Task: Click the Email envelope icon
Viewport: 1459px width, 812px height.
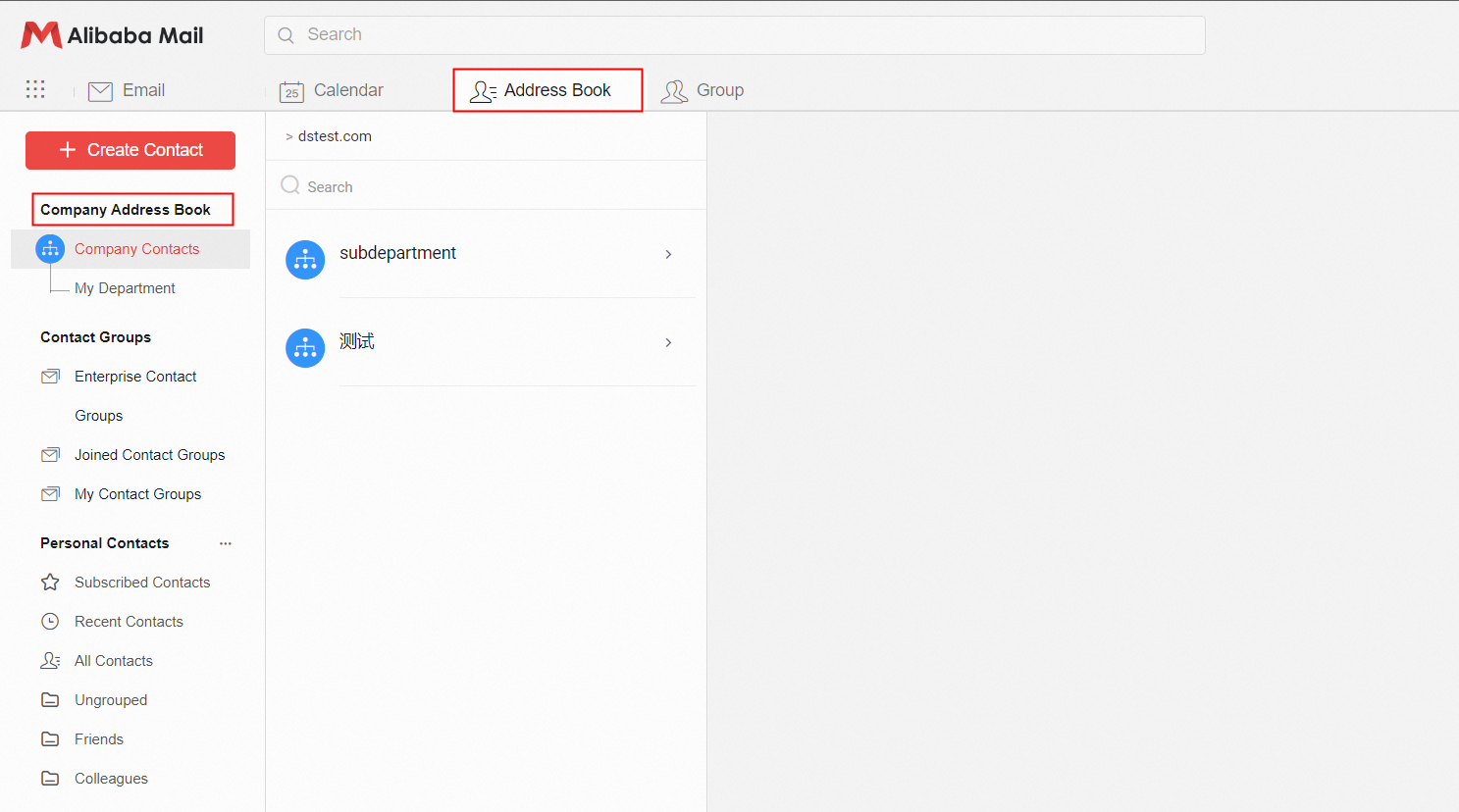Action: pos(100,91)
